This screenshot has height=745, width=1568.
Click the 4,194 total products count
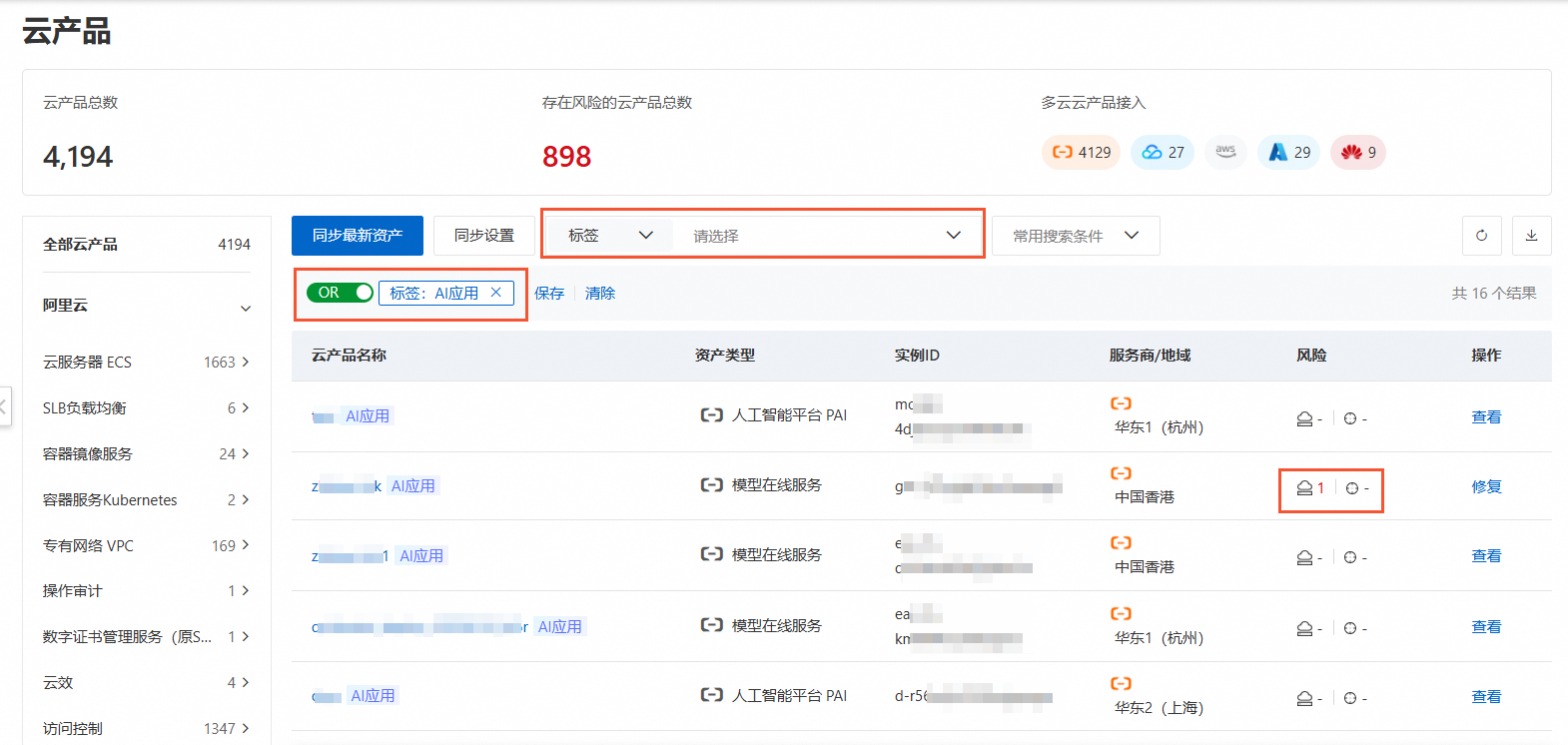[78, 156]
